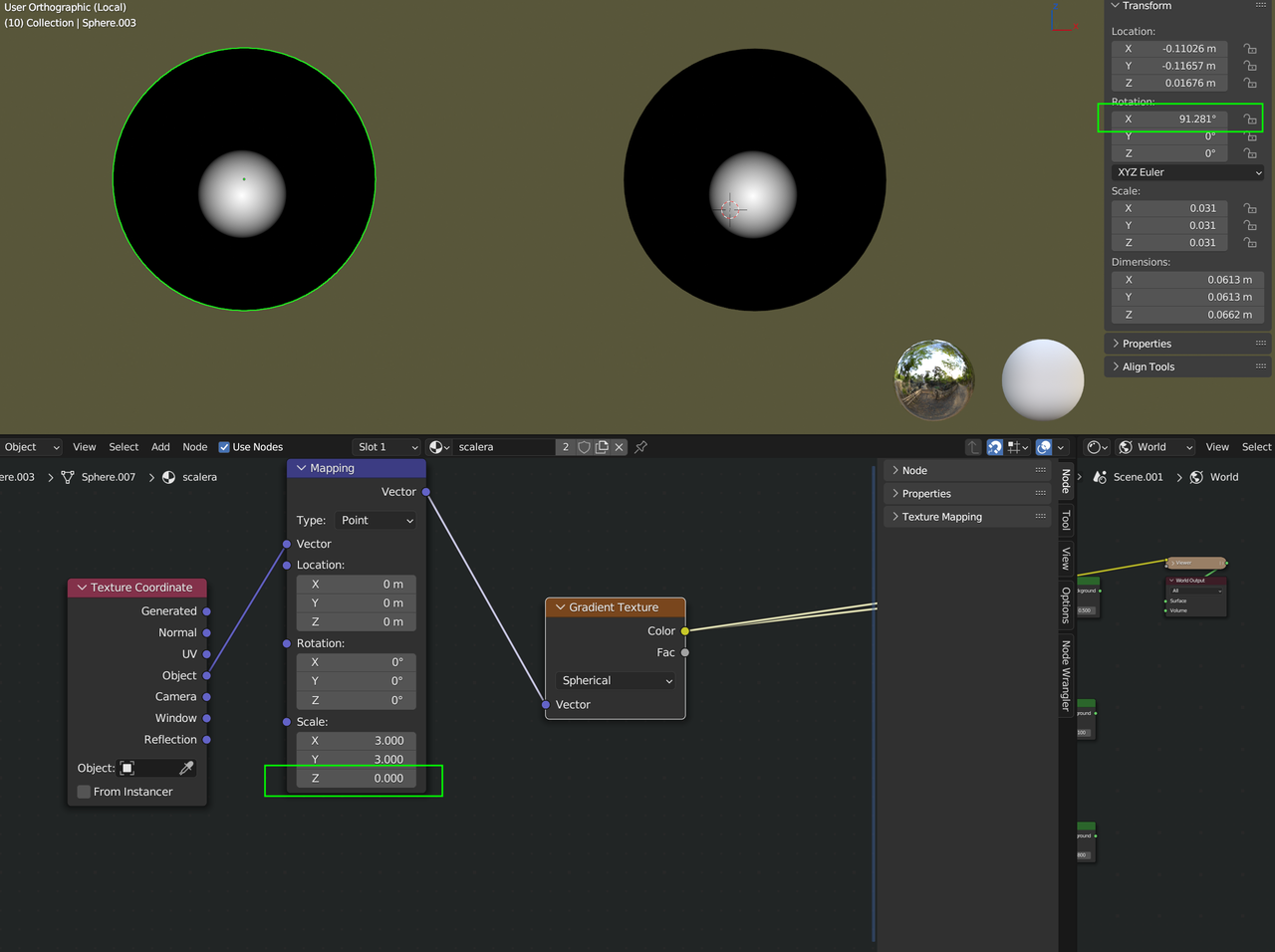Click the Sphere.007 breadcrumb
The width and height of the screenshot is (1275, 952).
[108, 477]
